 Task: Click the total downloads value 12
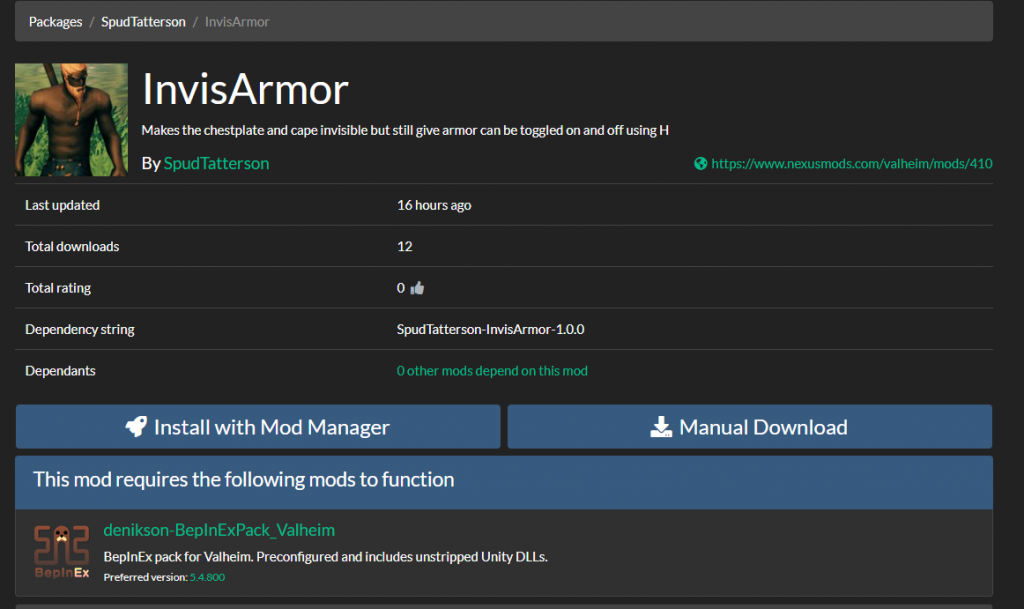(x=404, y=247)
